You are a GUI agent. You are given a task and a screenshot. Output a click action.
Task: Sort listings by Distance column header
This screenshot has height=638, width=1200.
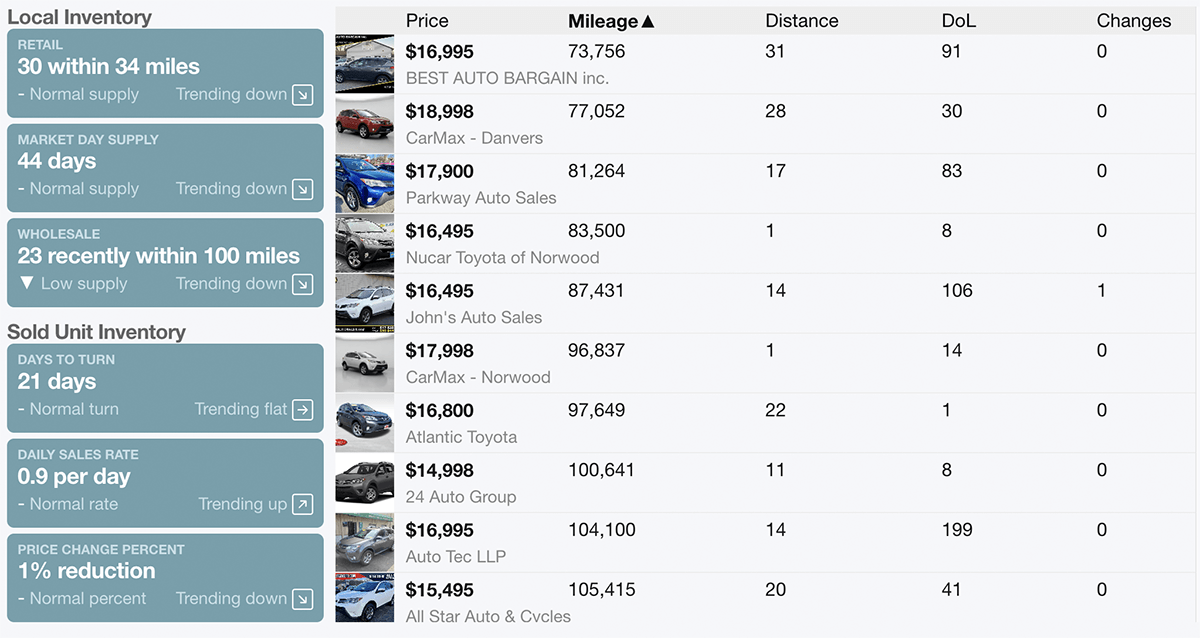(801, 21)
